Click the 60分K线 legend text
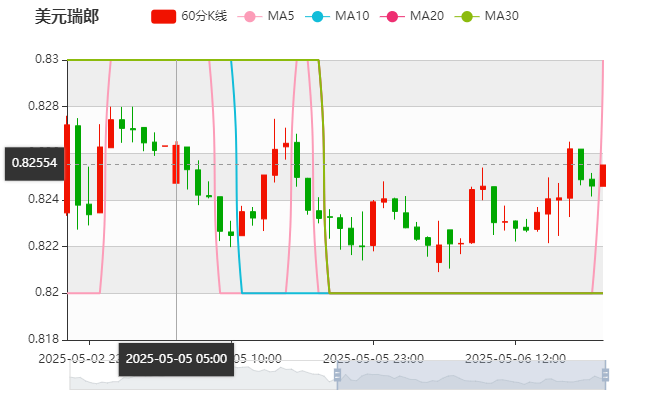Screen dimensions: 670x400 [x=204, y=17]
